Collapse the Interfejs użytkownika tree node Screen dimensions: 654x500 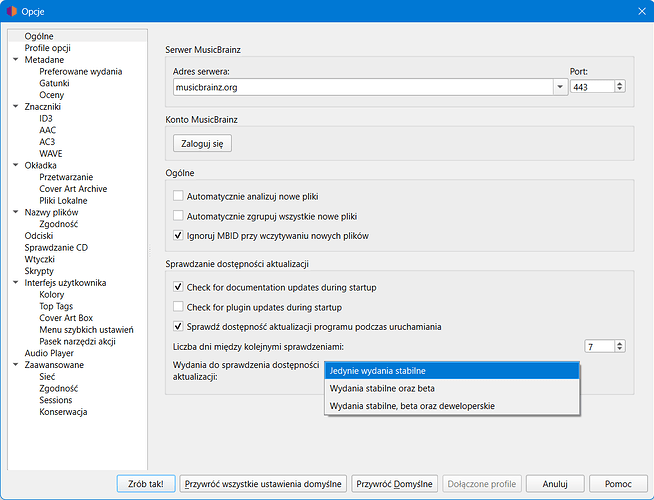coord(15,283)
